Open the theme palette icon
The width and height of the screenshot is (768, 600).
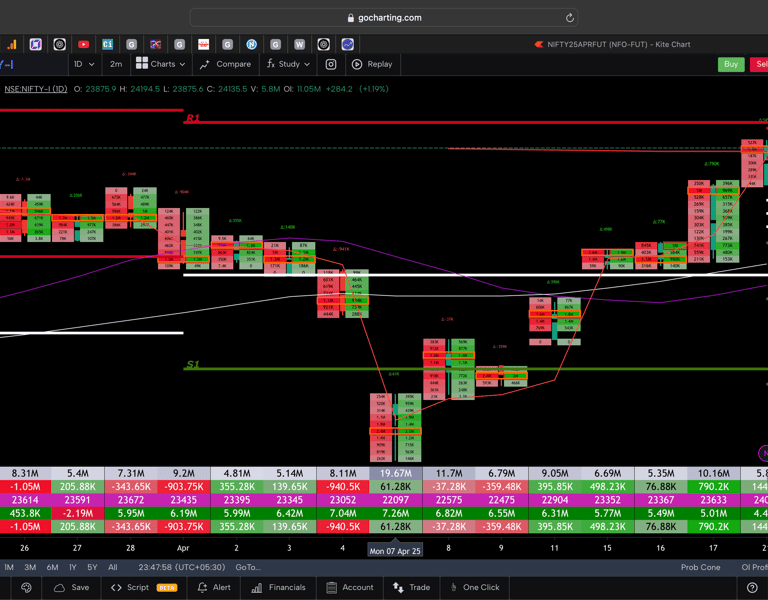26,587
